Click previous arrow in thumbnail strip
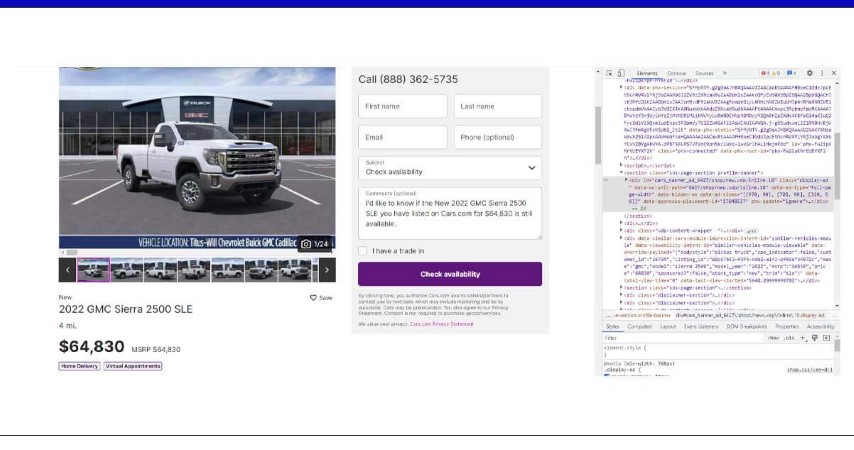The height and width of the screenshot is (450, 854). tap(68, 270)
